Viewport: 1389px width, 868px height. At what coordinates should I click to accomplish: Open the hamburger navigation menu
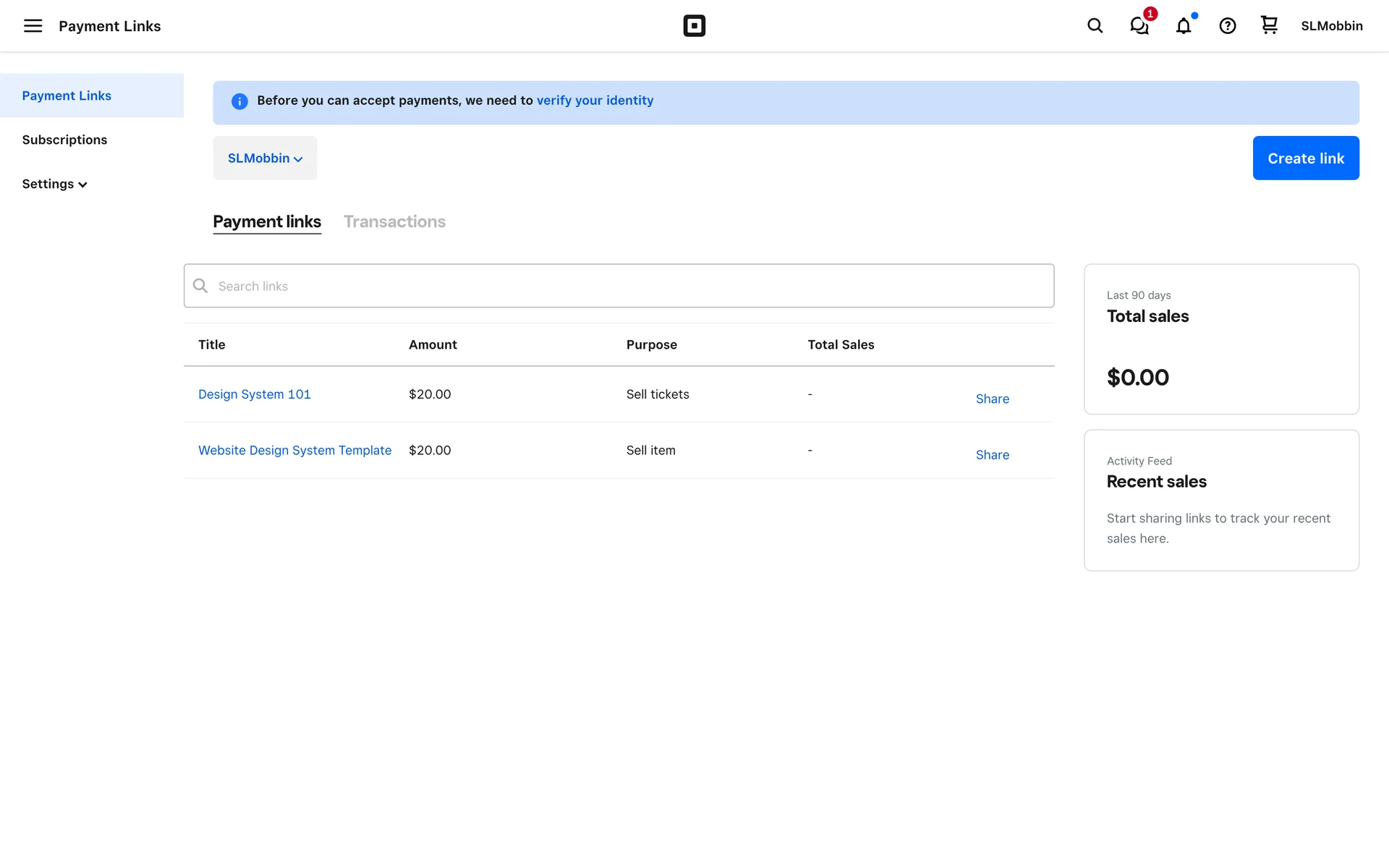pyautogui.click(x=33, y=26)
